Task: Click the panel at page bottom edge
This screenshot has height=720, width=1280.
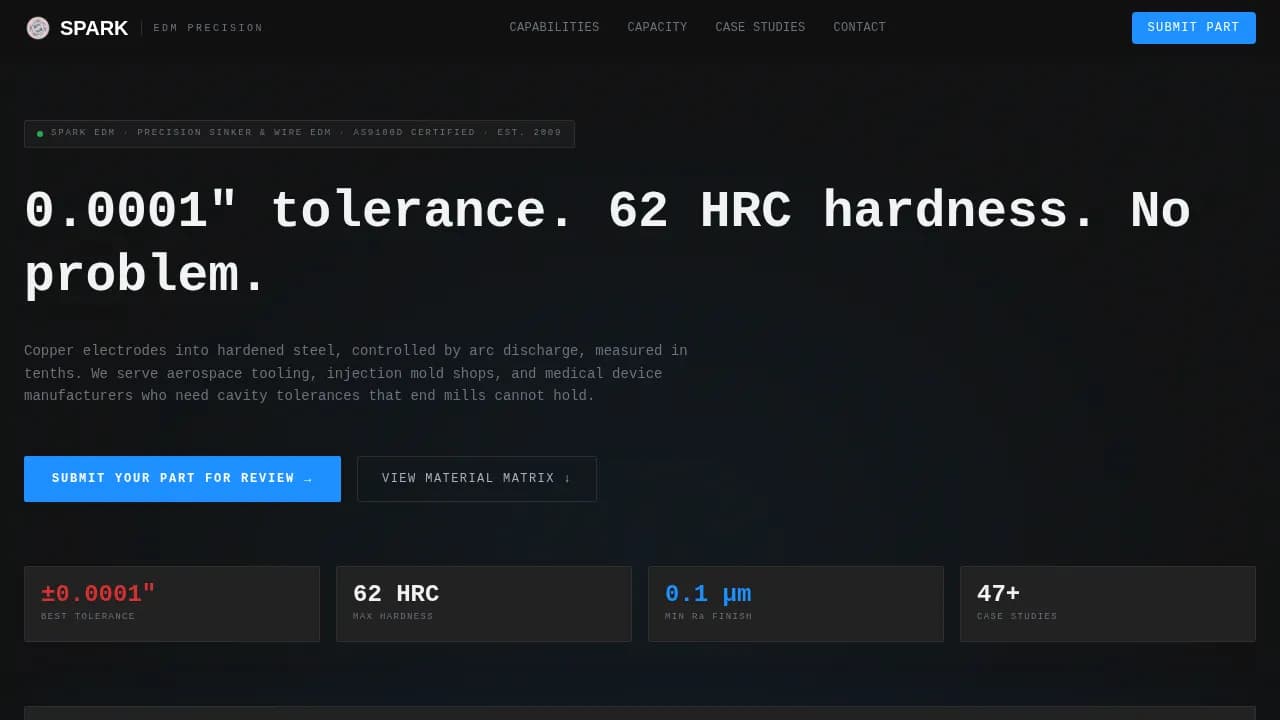Action: [x=640, y=713]
